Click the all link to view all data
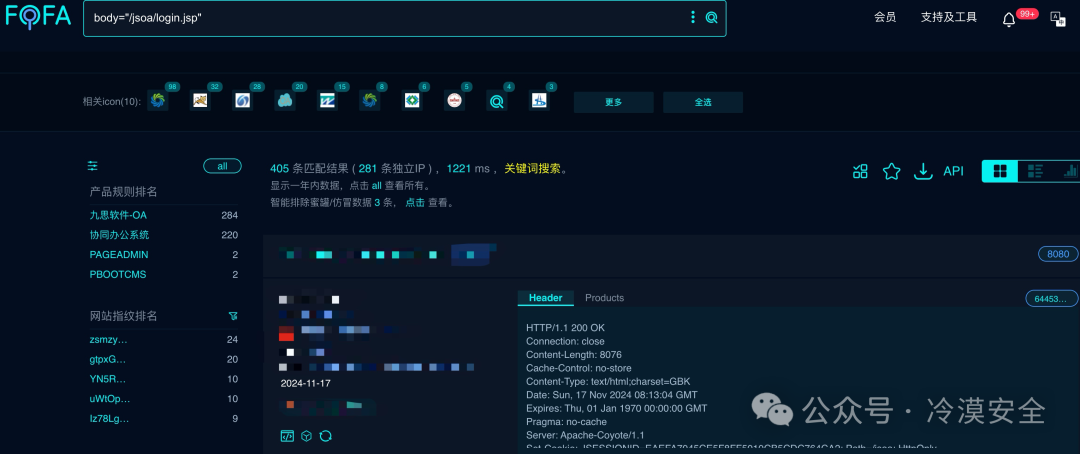Screen dimensions: 1080x454 (377, 186)
